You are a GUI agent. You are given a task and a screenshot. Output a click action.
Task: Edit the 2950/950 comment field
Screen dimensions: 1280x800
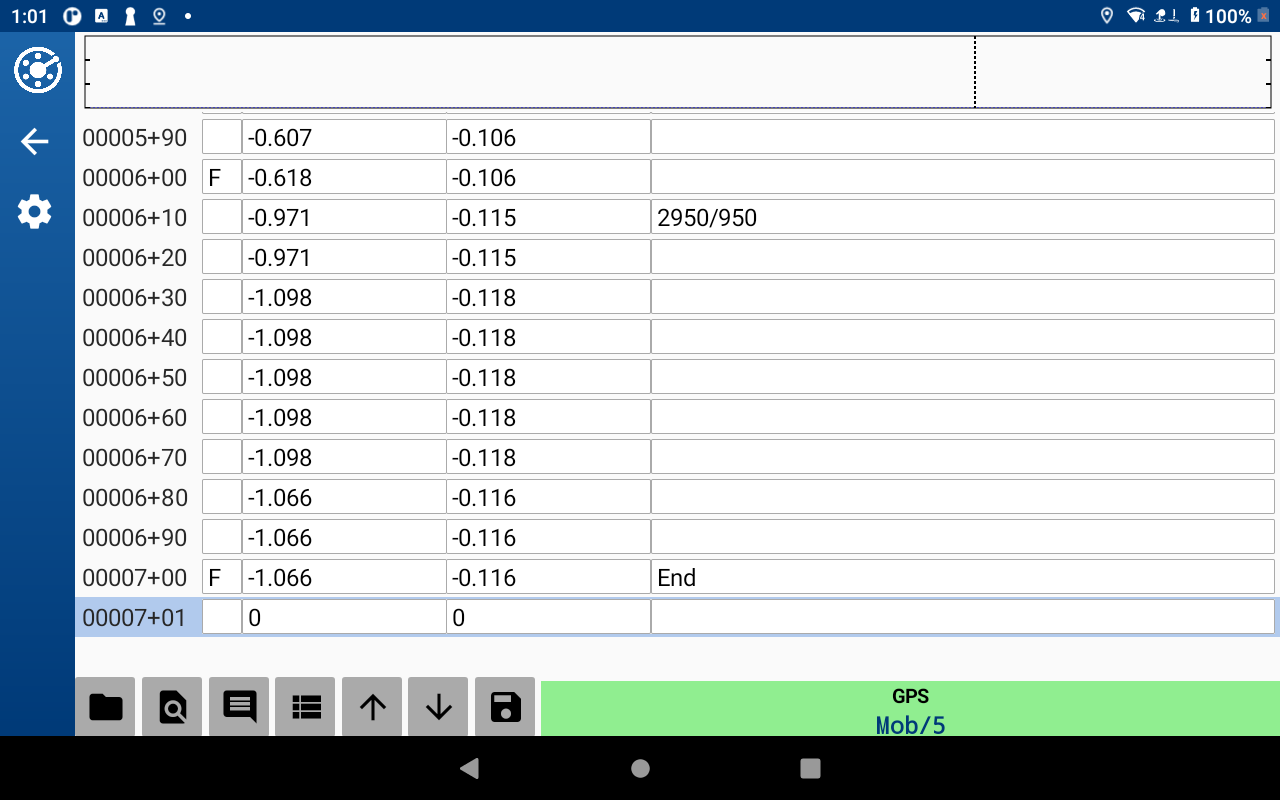pos(963,217)
